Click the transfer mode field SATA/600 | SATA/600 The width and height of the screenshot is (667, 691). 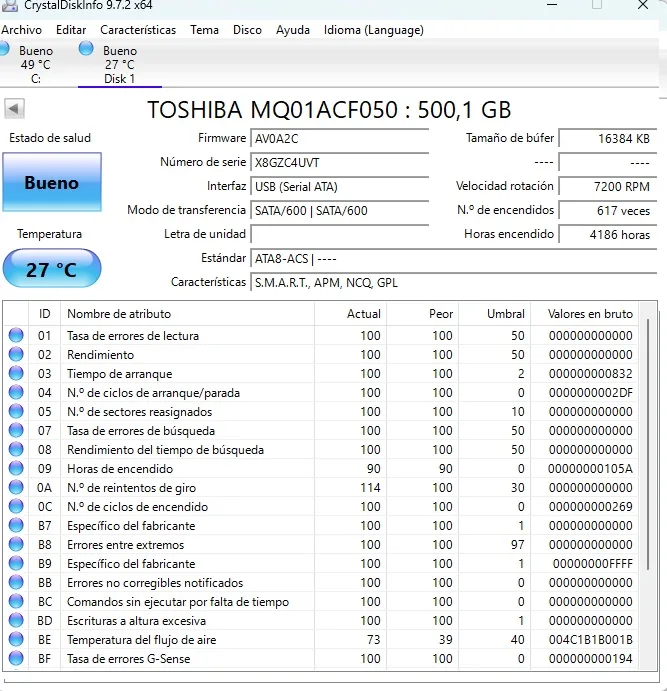point(340,210)
